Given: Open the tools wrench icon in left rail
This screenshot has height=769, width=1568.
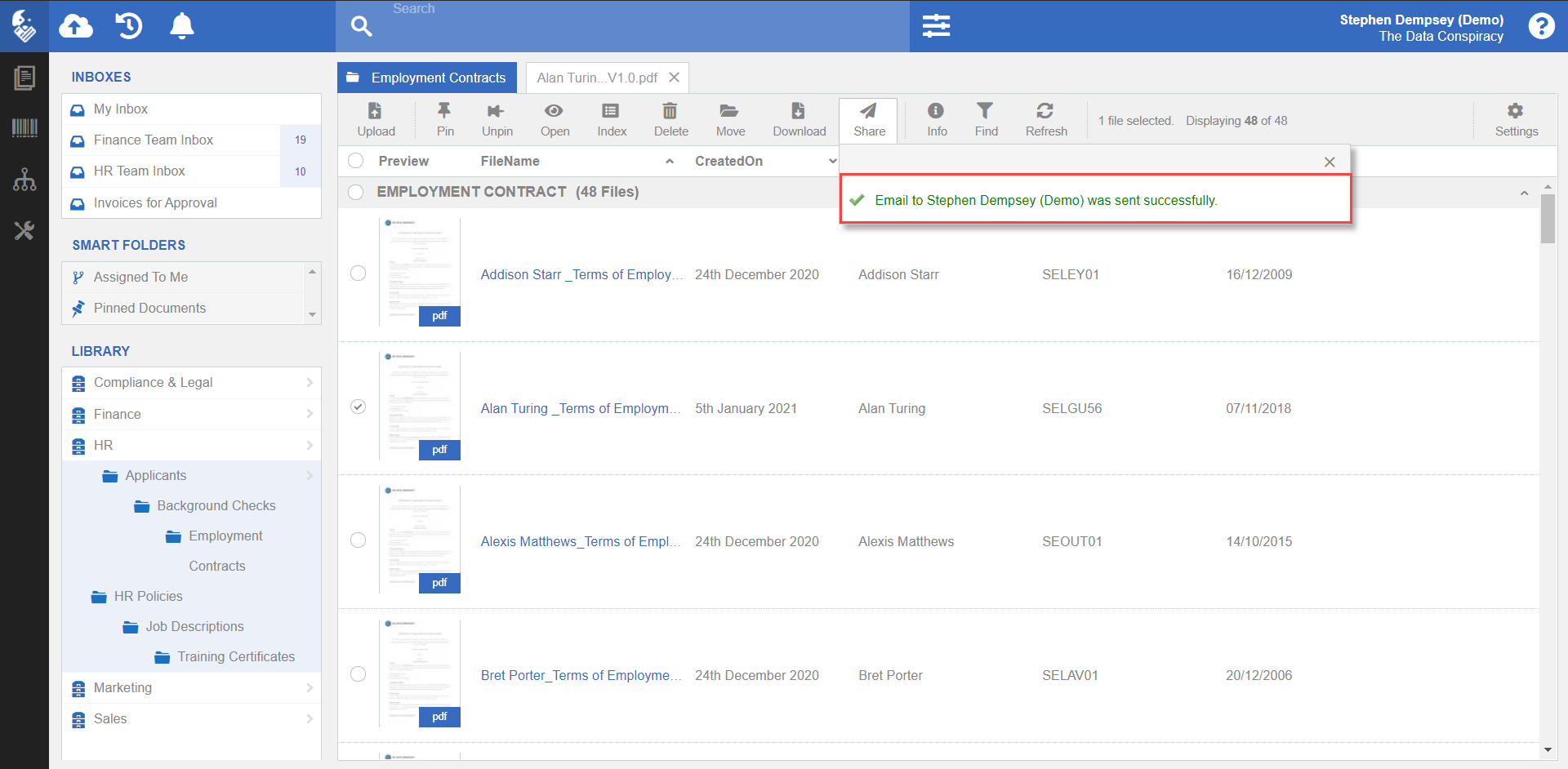Looking at the screenshot, I should 24,231.
